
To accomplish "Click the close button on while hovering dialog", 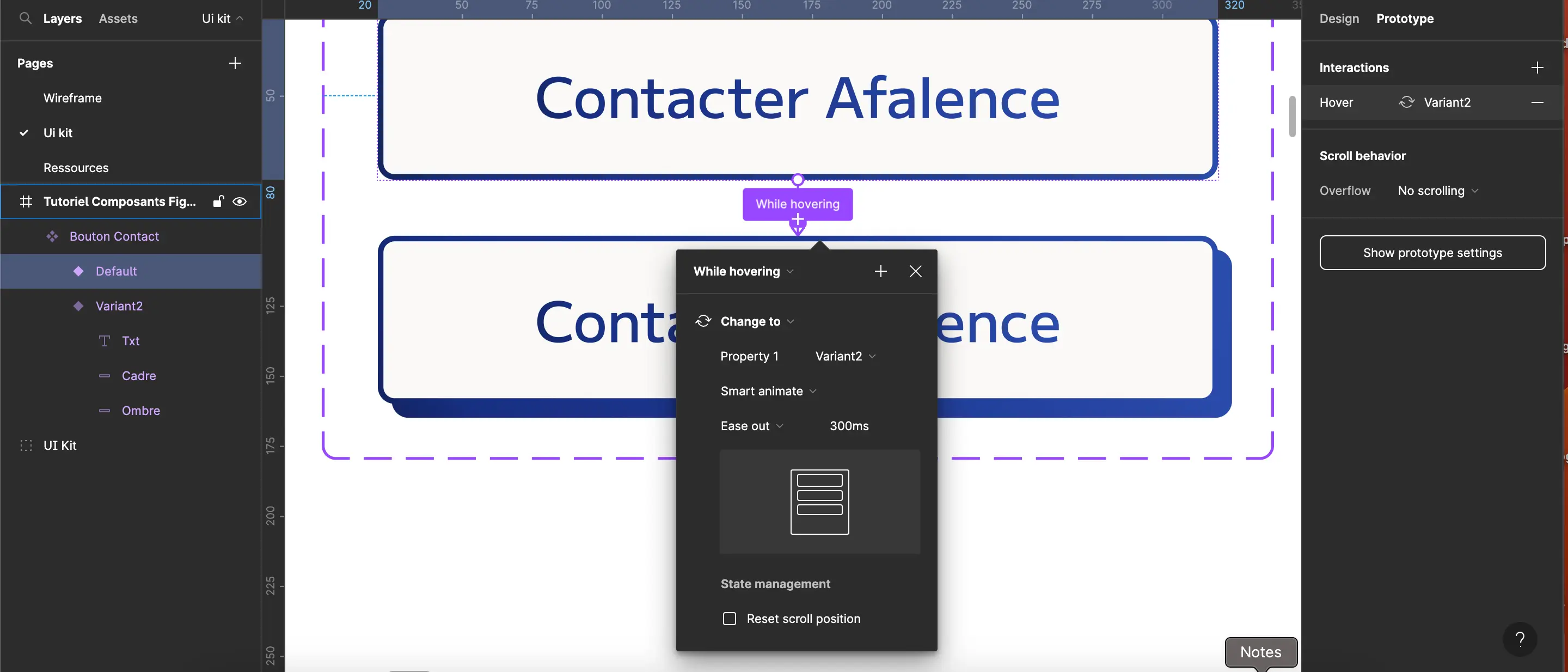I will tap(915, 272).
